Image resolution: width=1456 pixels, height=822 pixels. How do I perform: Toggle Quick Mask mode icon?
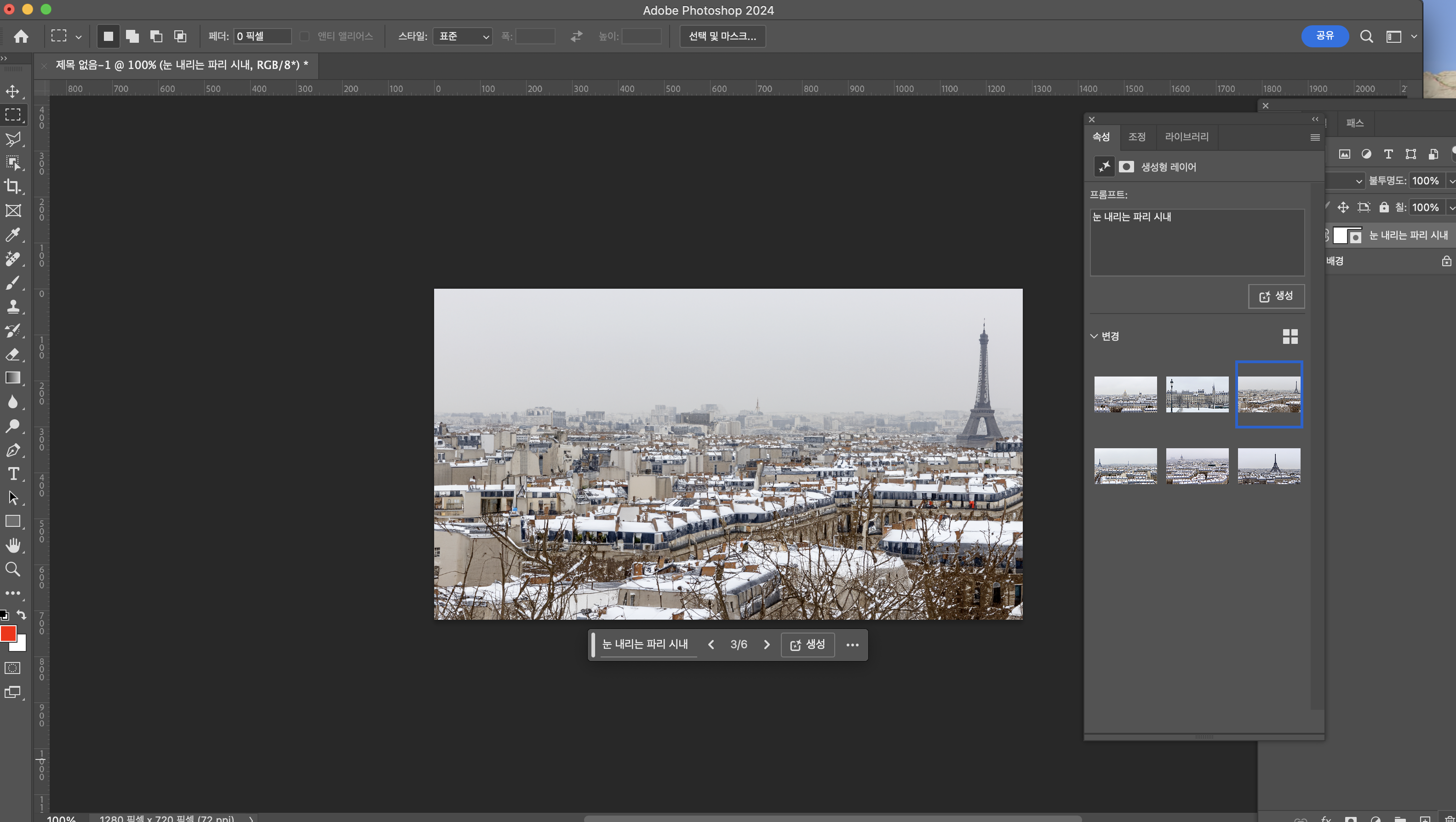click(x=12, y=668)
